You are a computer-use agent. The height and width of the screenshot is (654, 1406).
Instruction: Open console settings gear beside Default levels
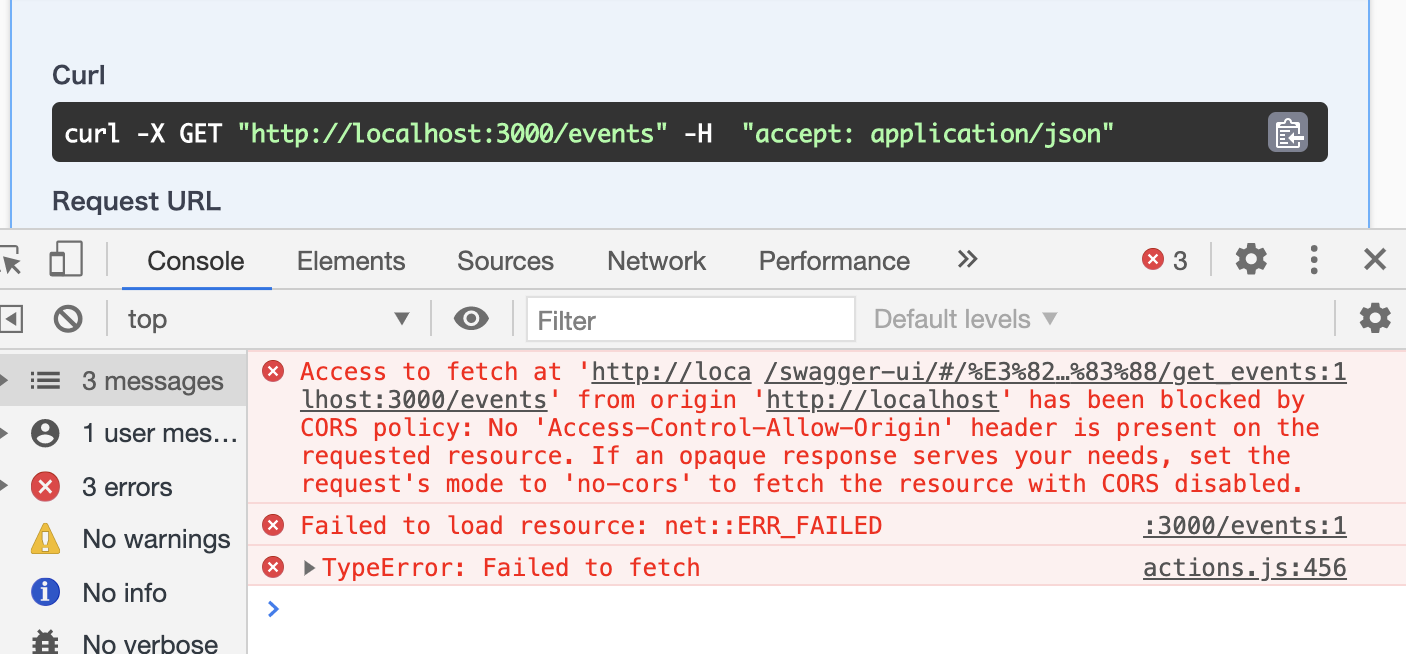coord(1375,319)
